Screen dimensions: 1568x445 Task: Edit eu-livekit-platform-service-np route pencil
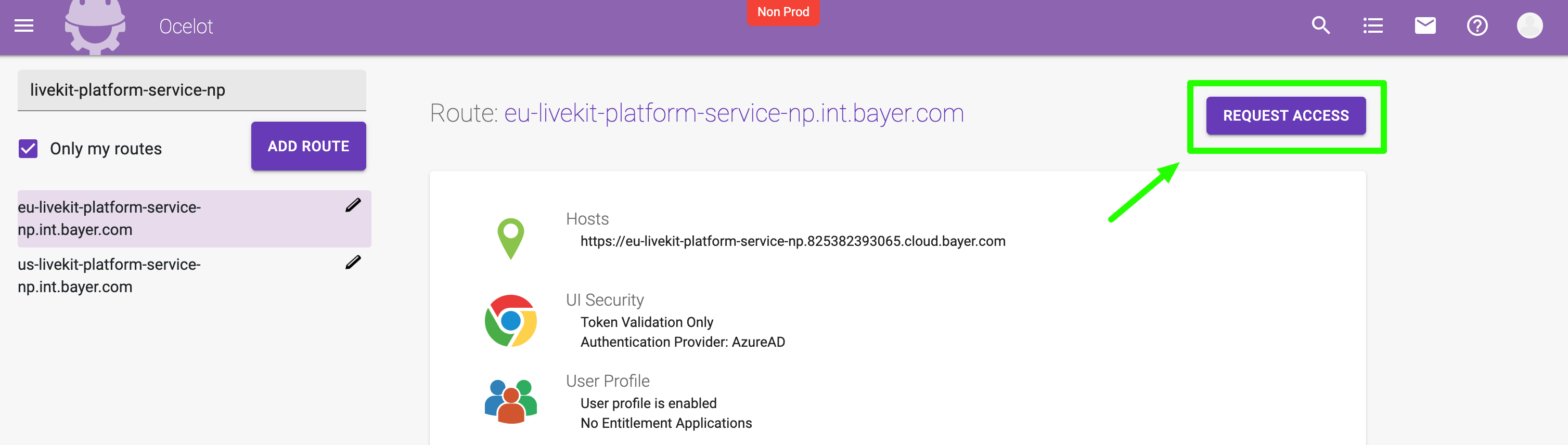click(x=353, y=205)
